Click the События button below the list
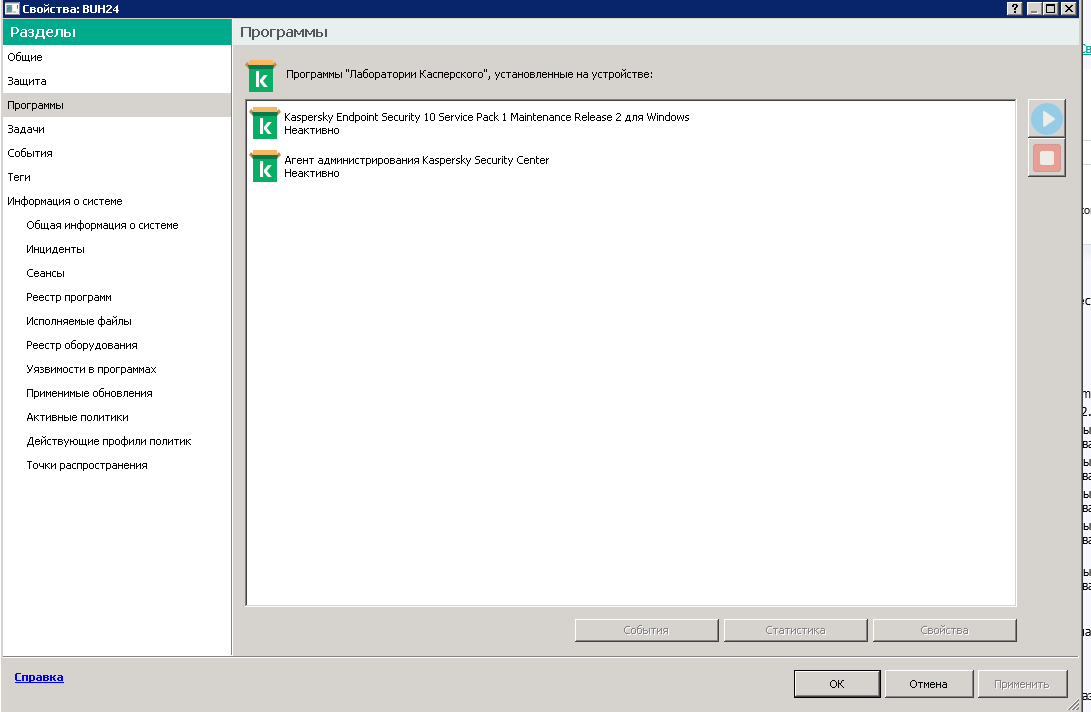Image resolution: width=1091 pixels, height=712 pixels. click(x=646, y=630)
